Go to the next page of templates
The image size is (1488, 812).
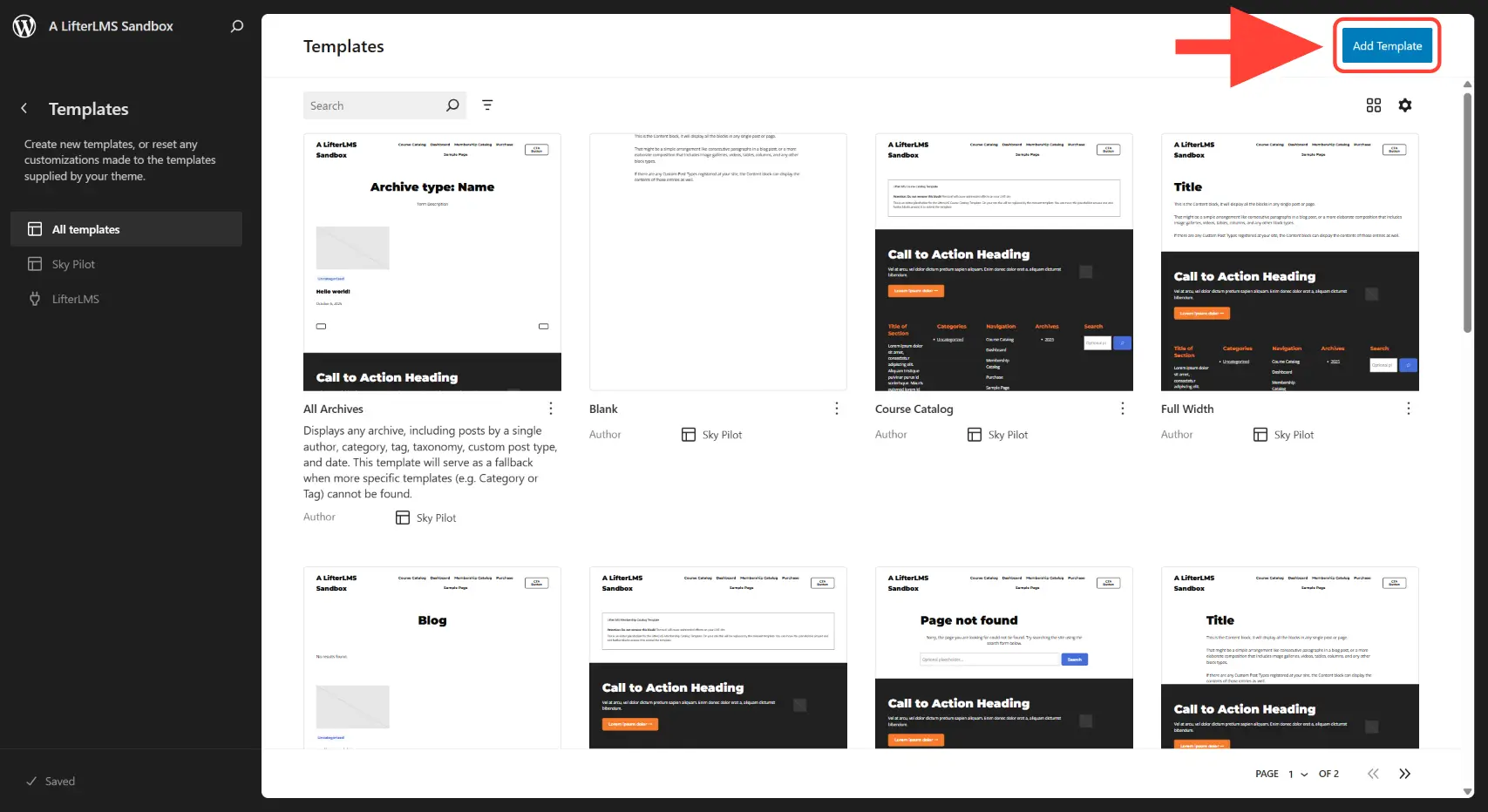coord(1404,774)
